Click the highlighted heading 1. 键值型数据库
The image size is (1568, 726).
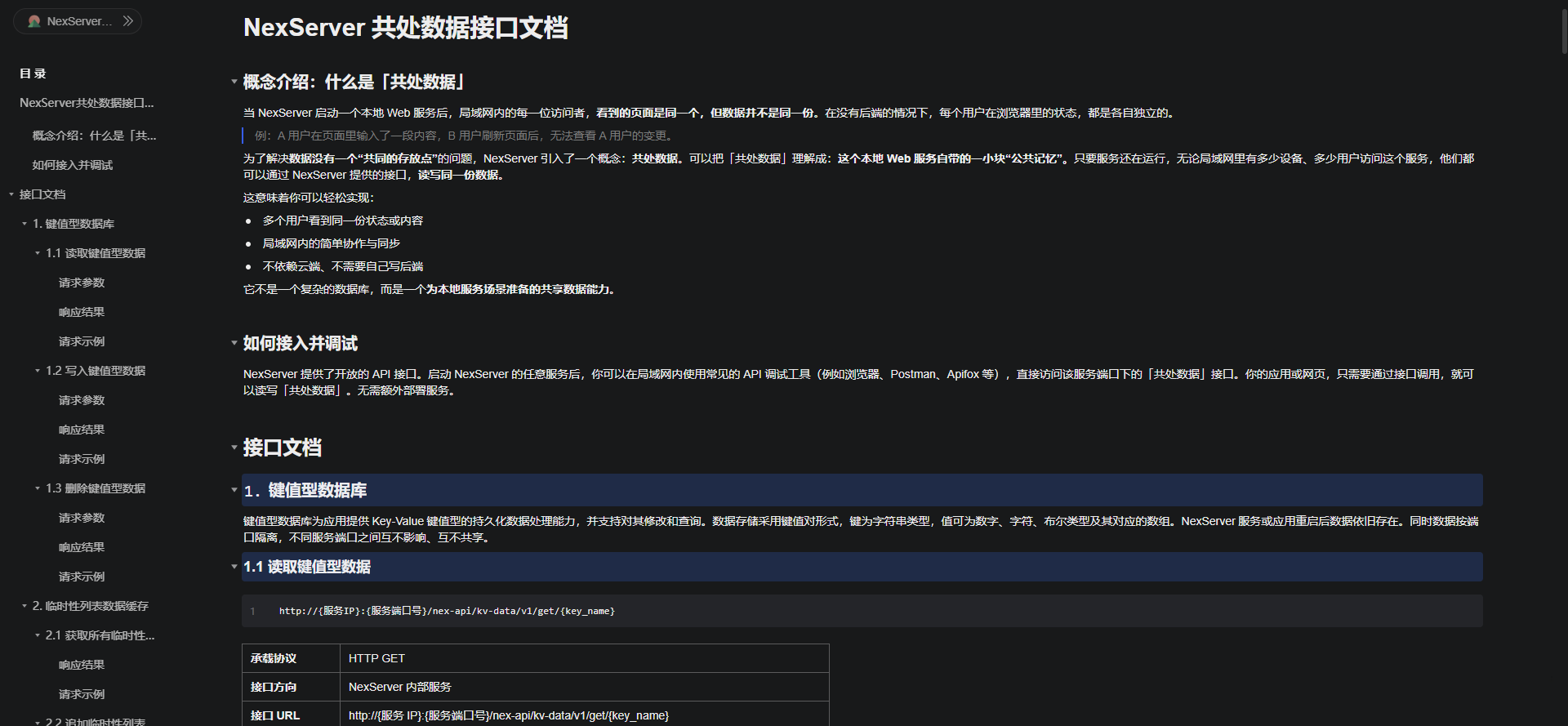click(x=862, y=490)
